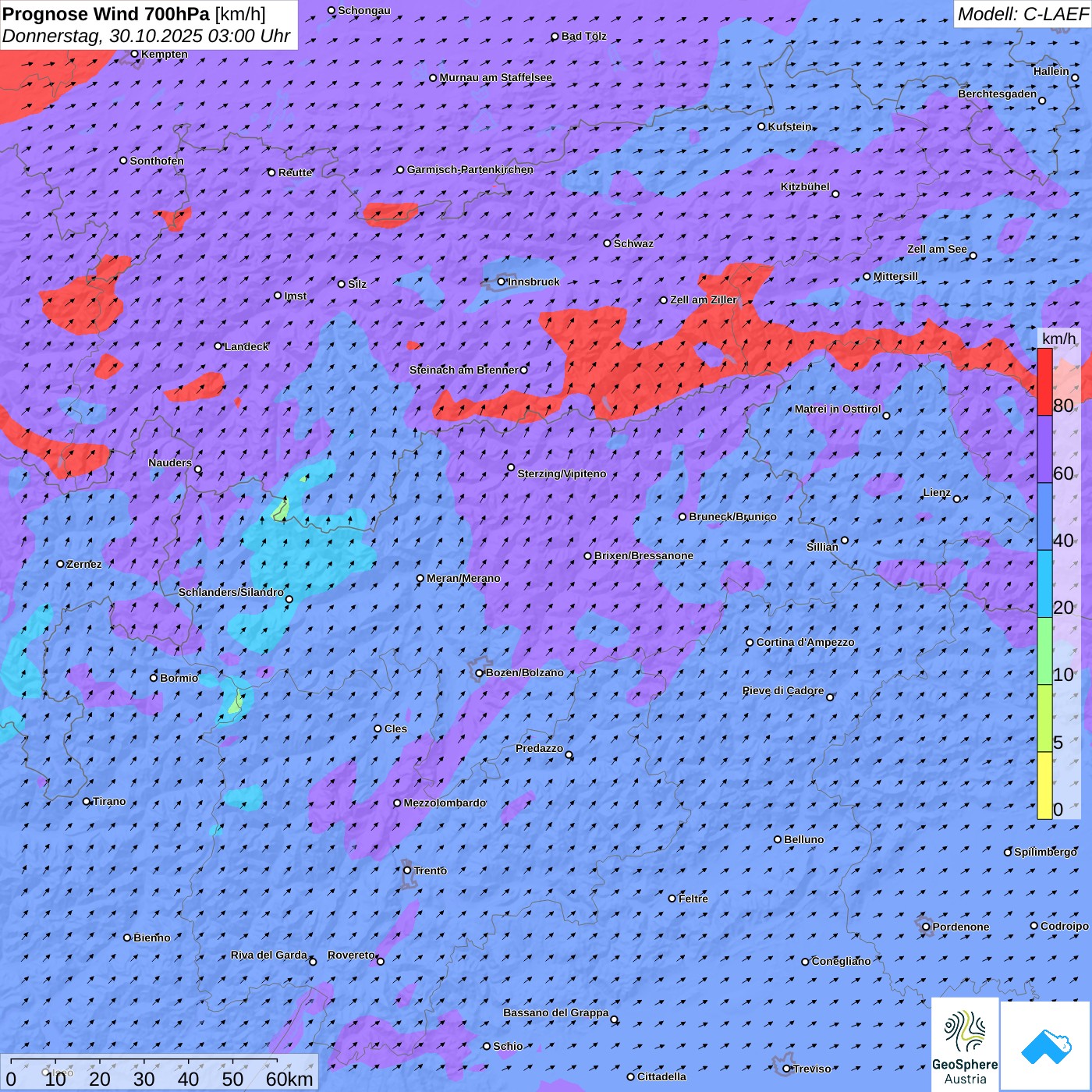
Task: Click the 'Sonthofen' label
Action: tap(157, 161)
